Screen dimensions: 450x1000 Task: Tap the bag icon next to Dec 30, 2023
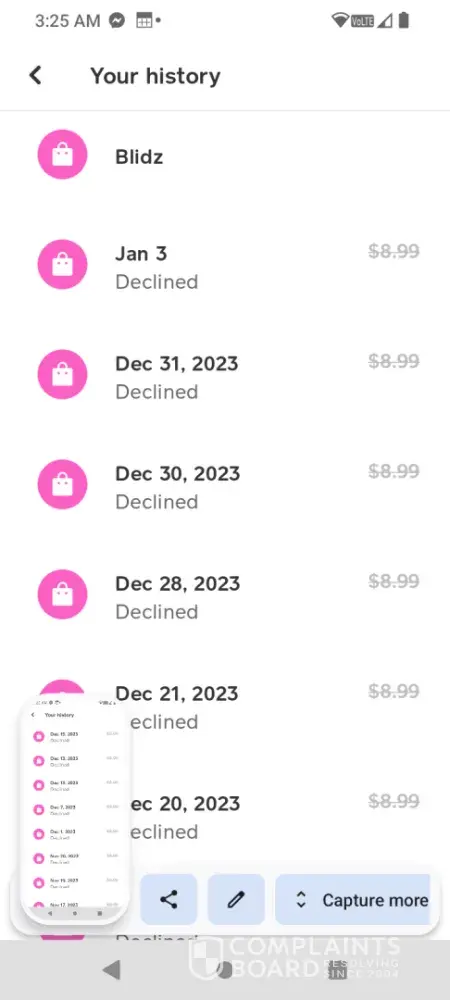[x=62, y=484]
